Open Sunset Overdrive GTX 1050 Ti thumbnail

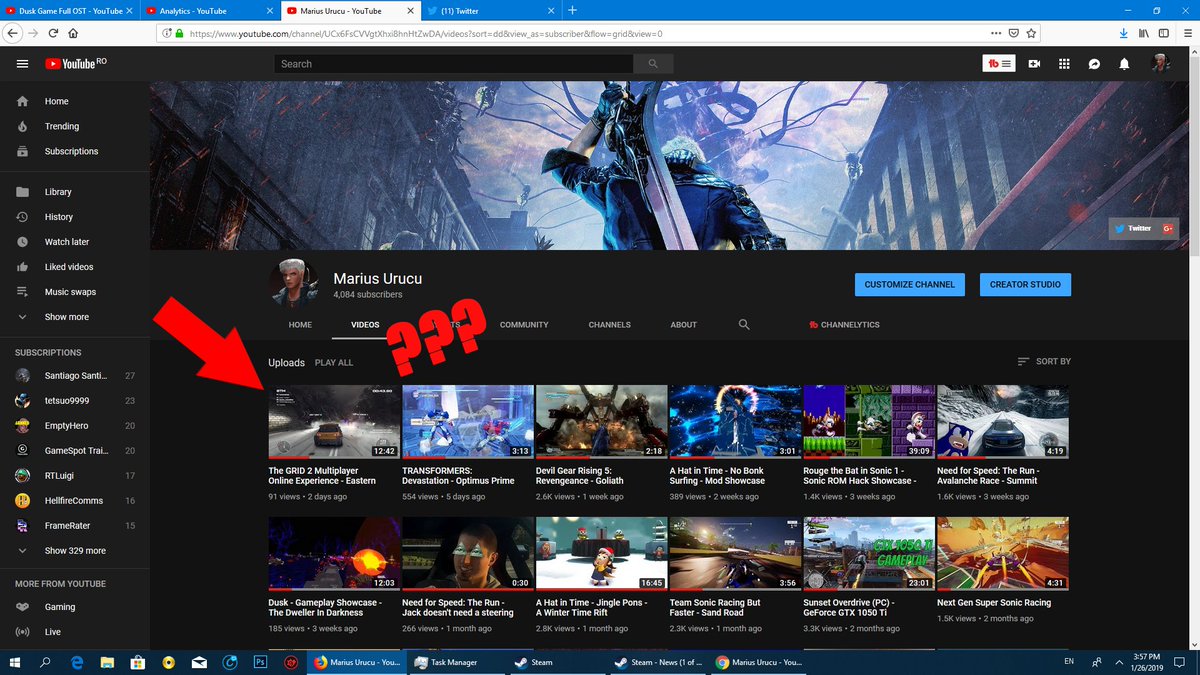click(869, 554)
